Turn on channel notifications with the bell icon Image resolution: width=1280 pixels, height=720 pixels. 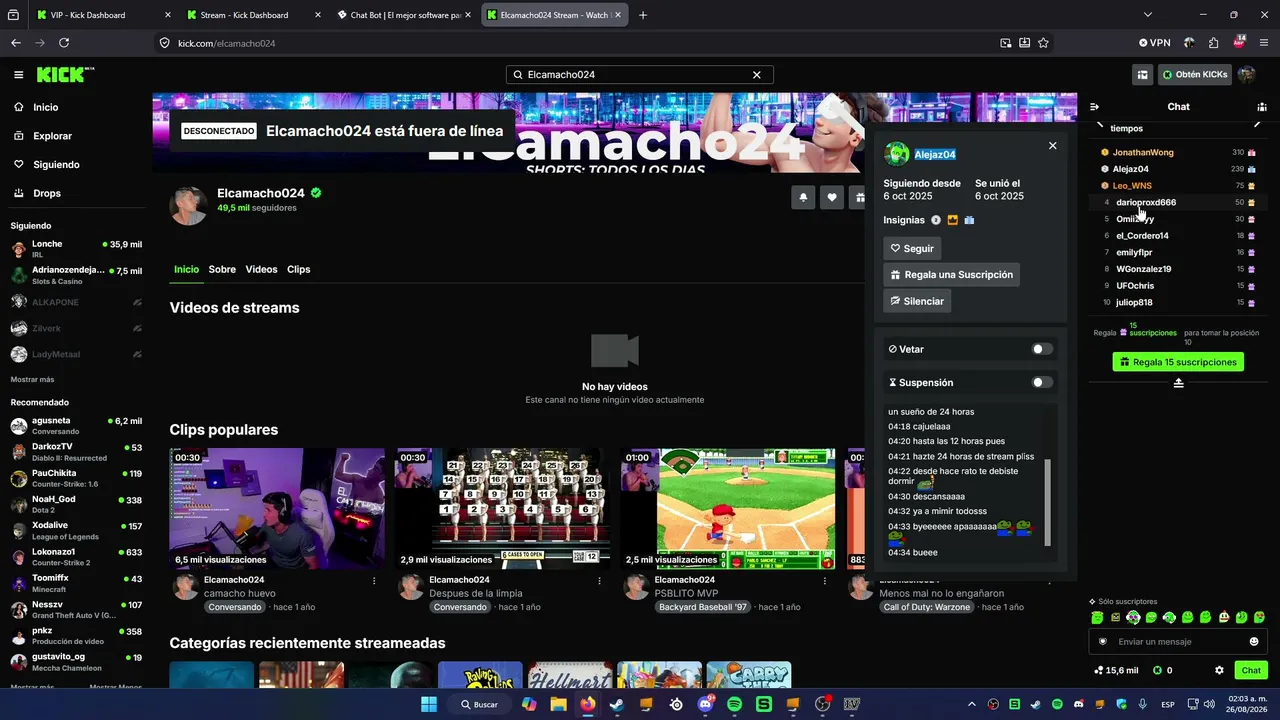[803, 198]
